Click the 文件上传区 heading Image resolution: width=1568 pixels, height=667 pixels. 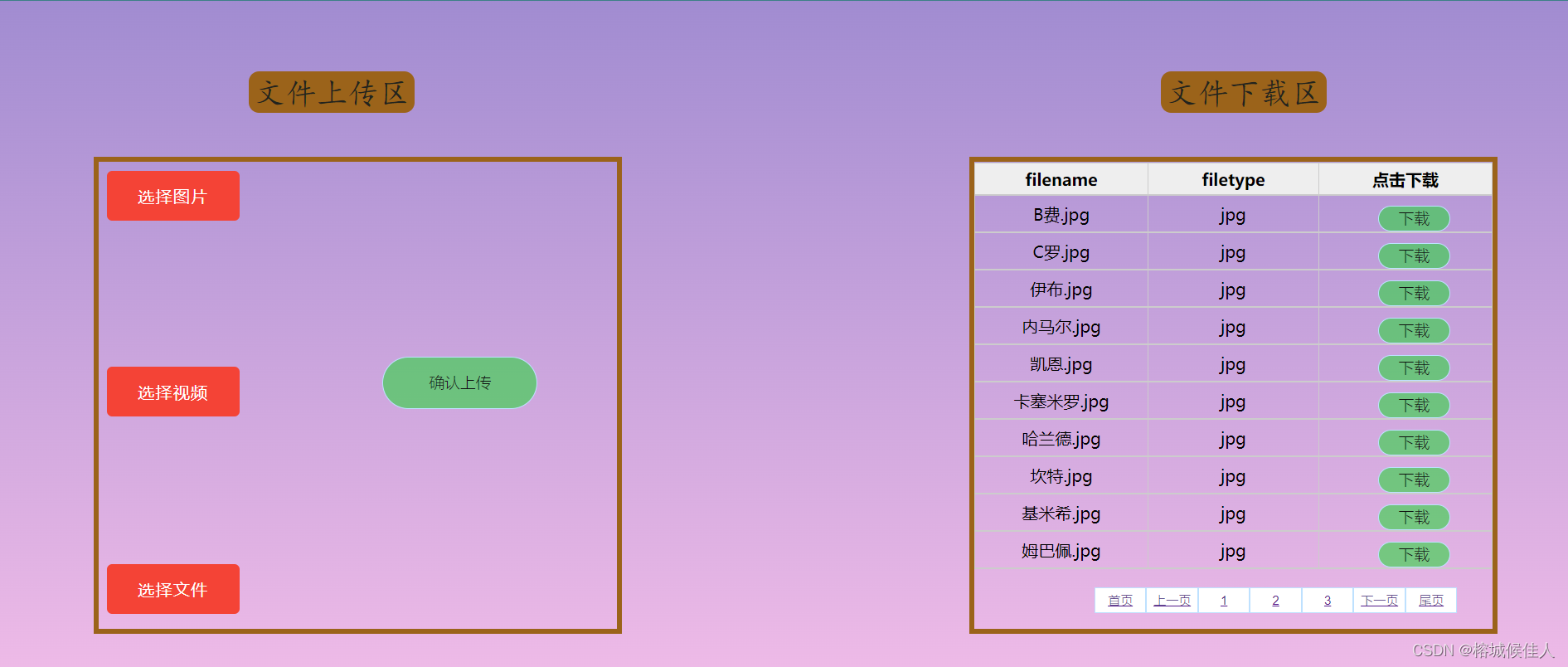click(x=332, y=92)
